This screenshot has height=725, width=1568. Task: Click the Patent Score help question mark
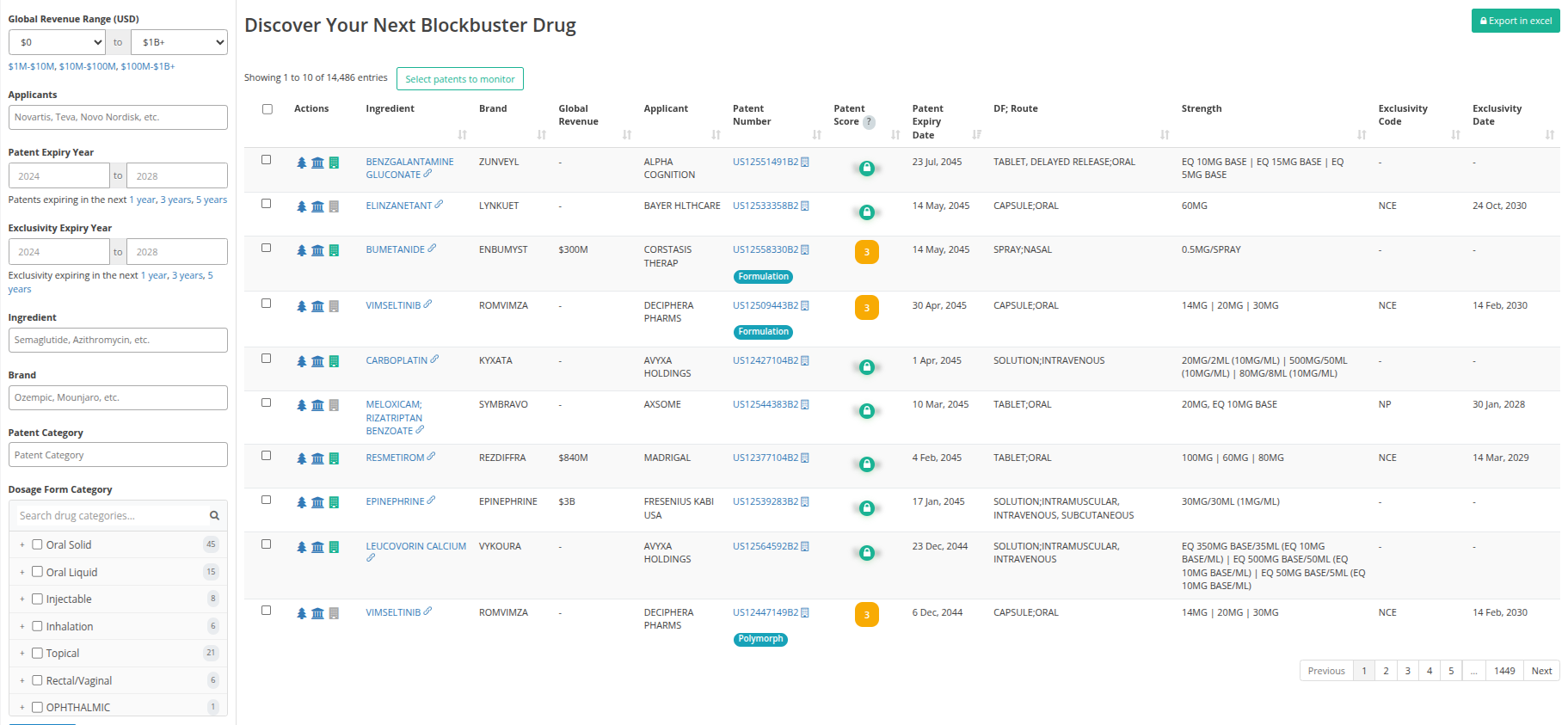tap(869, 122)
